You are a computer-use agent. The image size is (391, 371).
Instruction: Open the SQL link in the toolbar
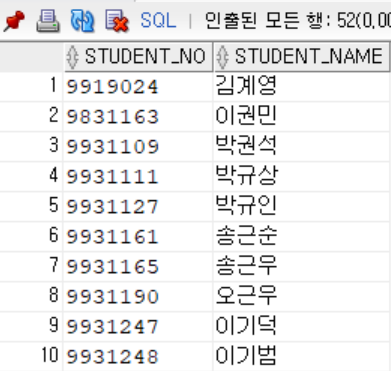158,21
